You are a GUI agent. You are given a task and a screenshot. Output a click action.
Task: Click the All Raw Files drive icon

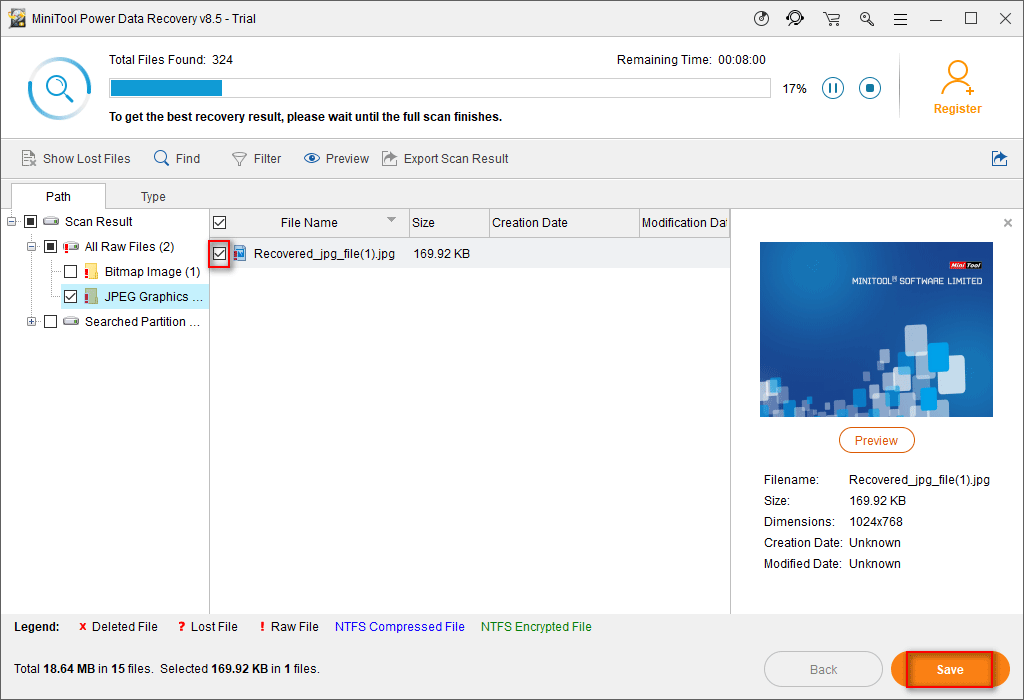(71, 247)
